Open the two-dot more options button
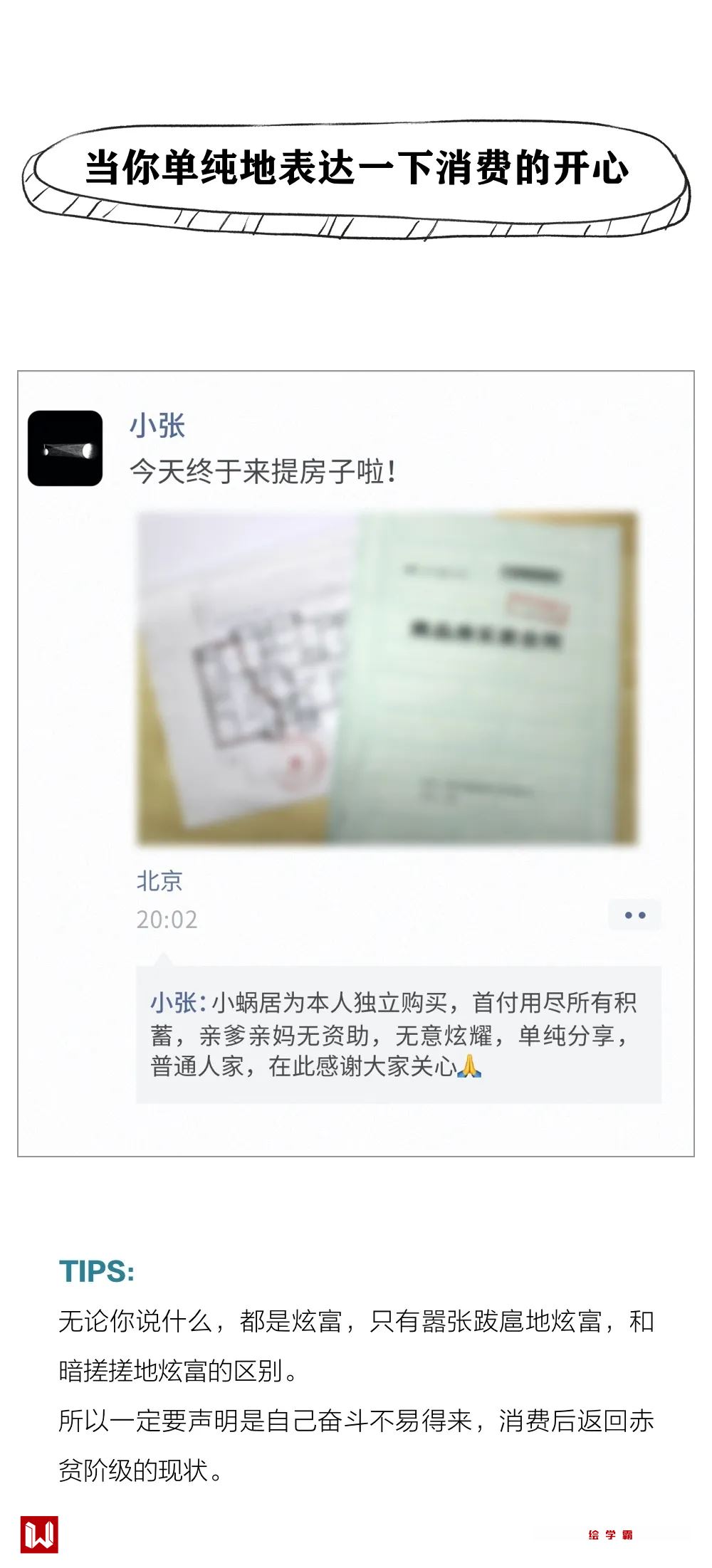 pos(635,915)
